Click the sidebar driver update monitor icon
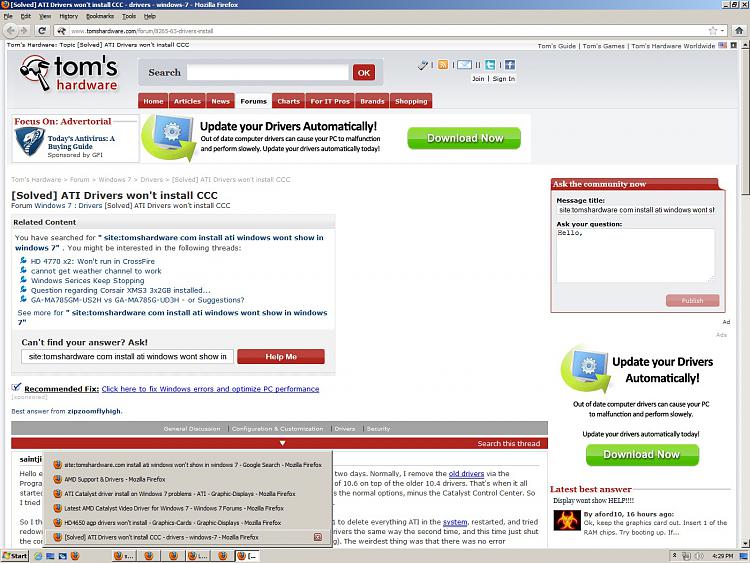Viewport: 750px width, 563px height. 585,368
